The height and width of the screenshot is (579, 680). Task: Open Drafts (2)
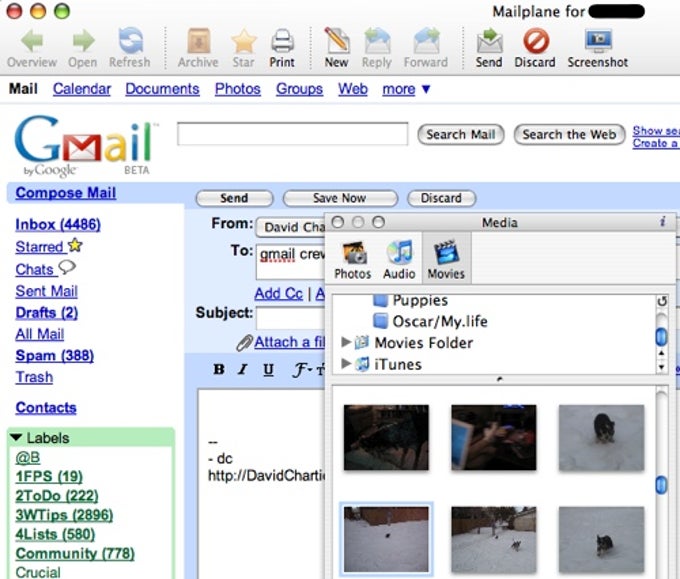click(x=47, y=313)
